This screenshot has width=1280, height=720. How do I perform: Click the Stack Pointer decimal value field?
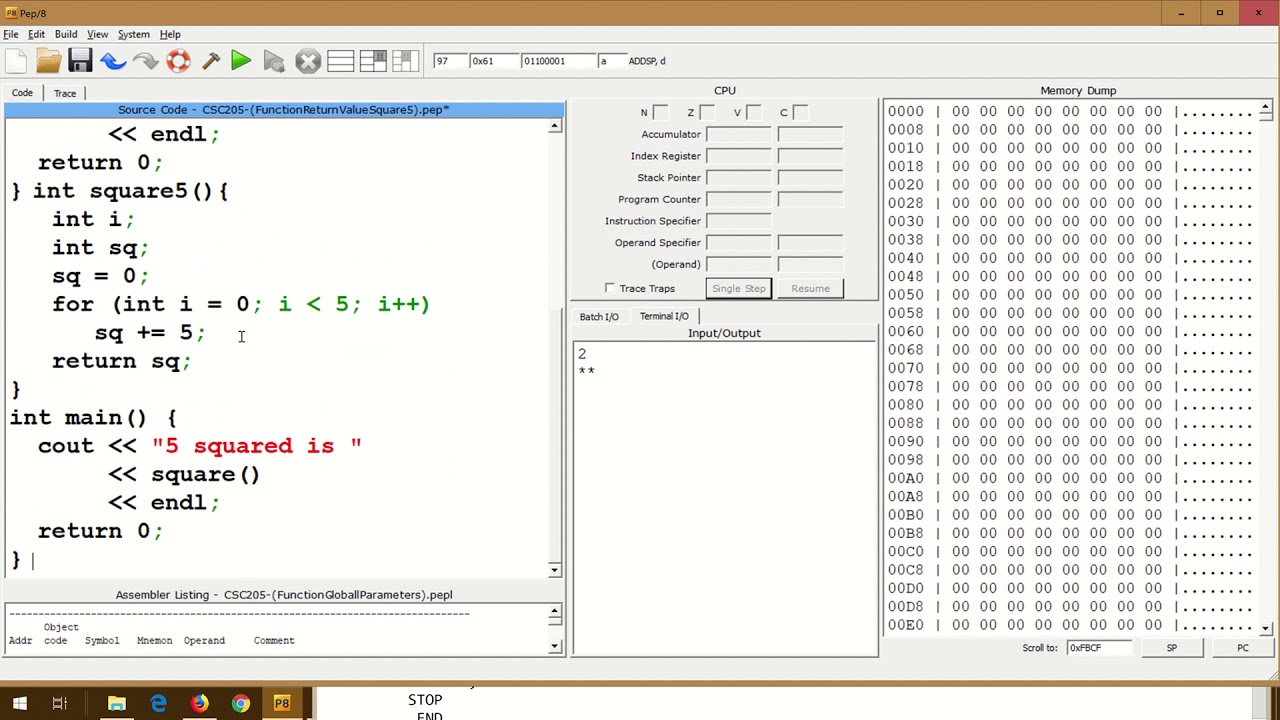810,177
